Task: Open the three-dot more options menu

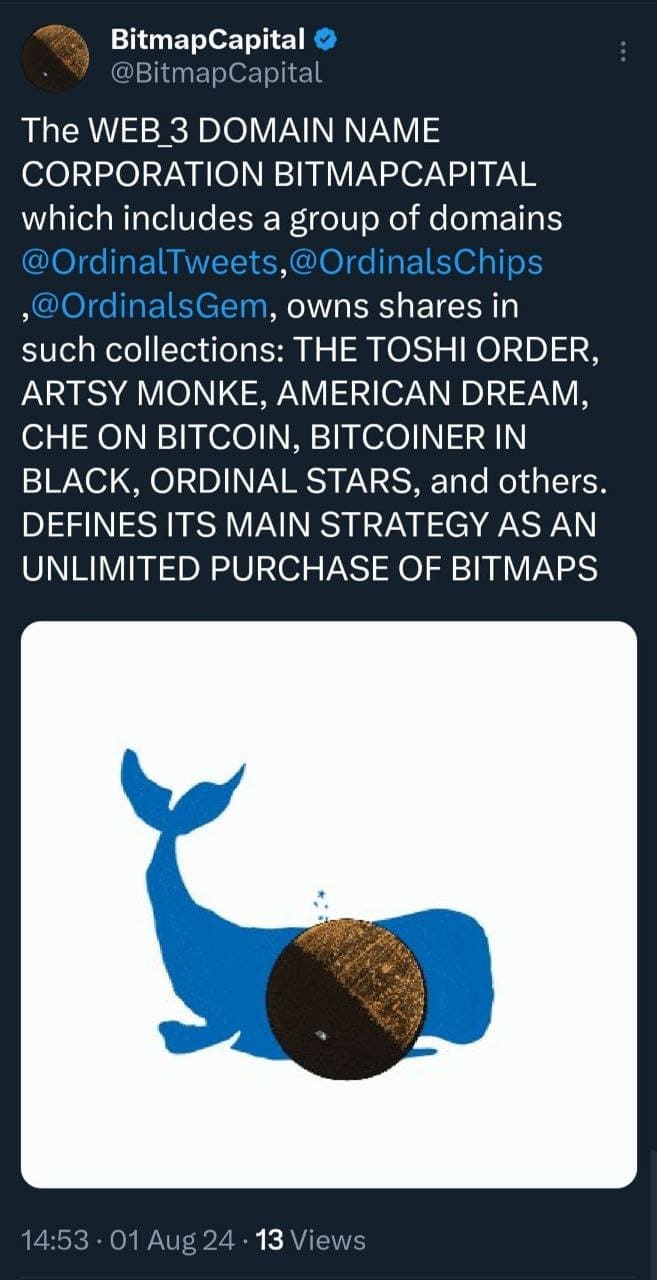Action: coord(625,50)
